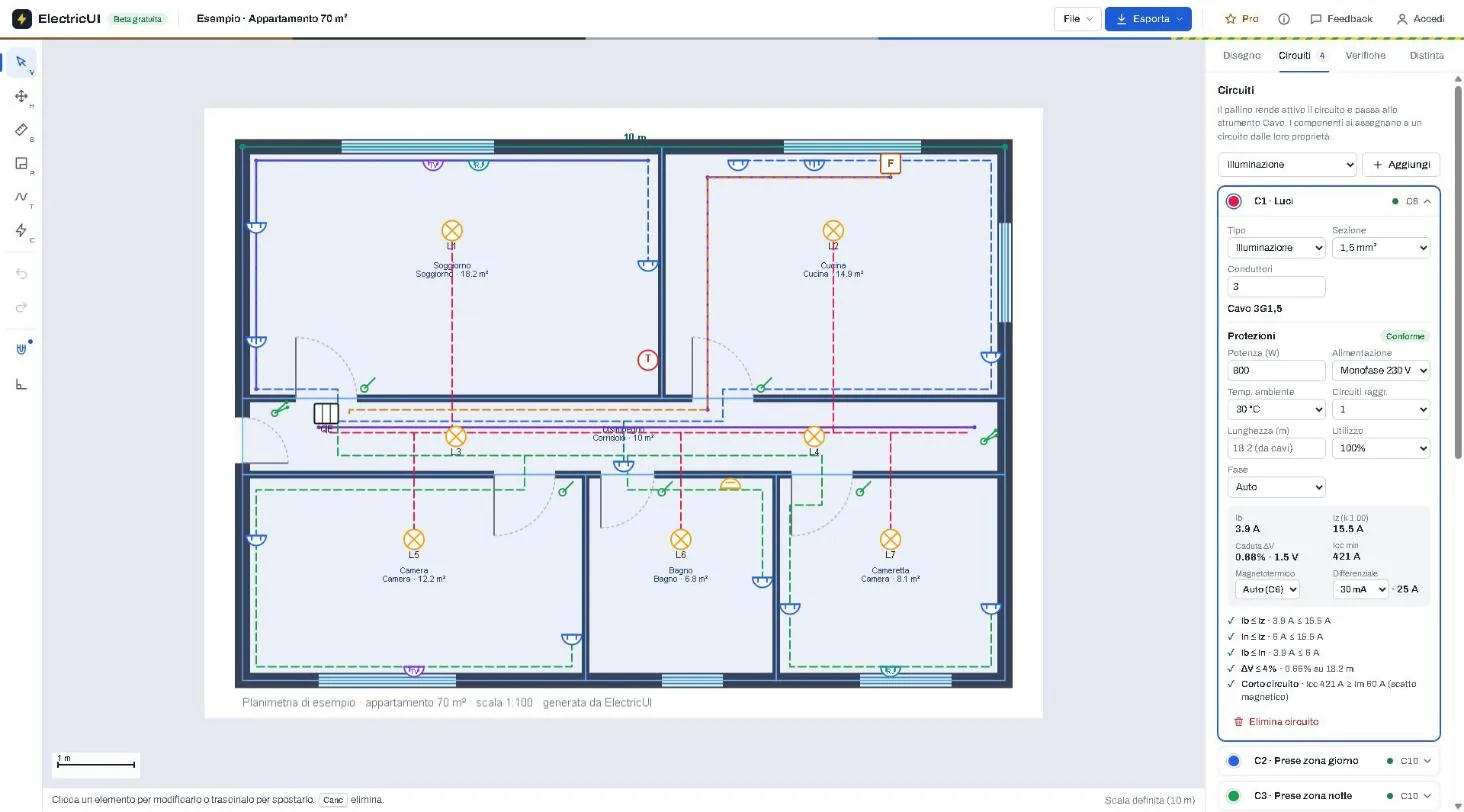Activate the Select arrow tool
Screen dimensions: 1464x812
coord(21,62)
